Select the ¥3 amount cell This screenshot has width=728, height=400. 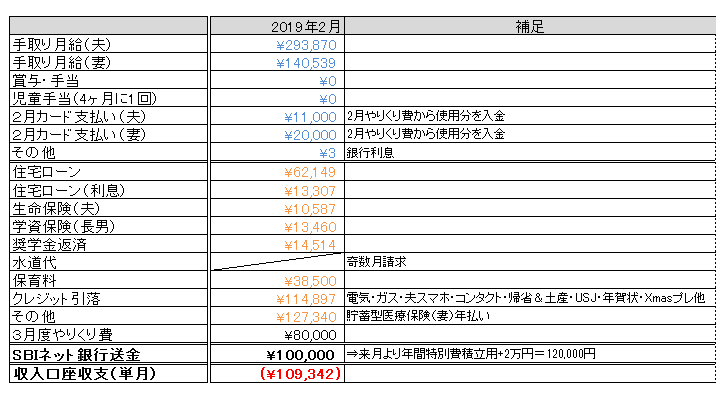point(277,152)
